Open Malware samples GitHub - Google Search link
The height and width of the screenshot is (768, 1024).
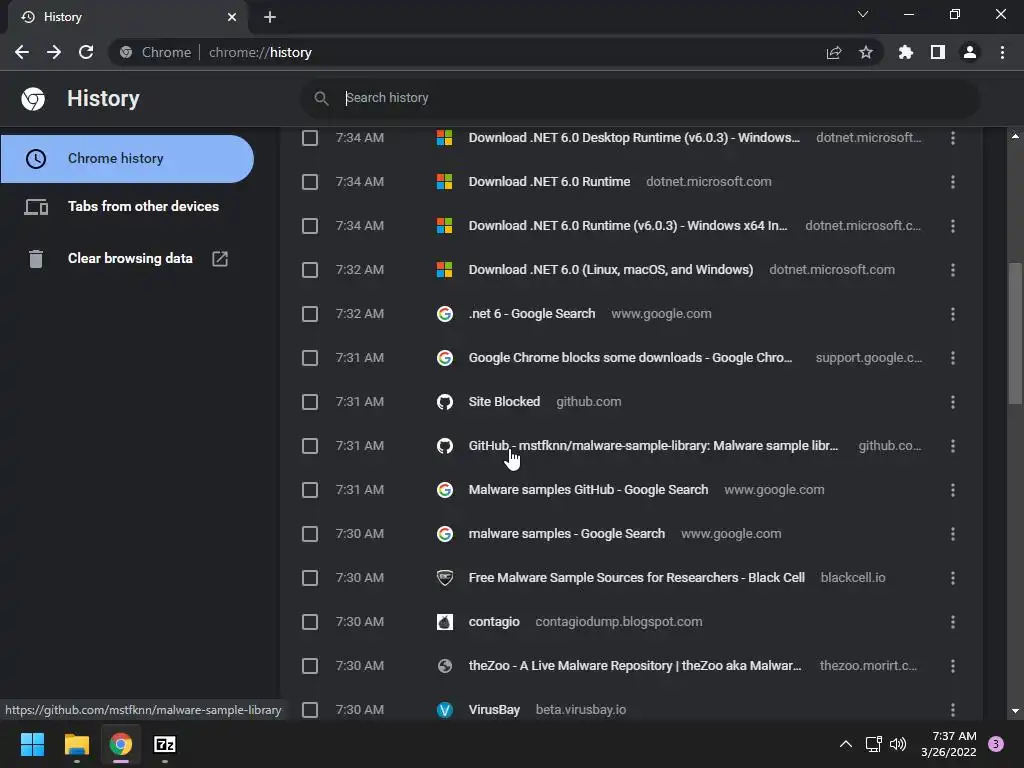click(x=588, y=490)
